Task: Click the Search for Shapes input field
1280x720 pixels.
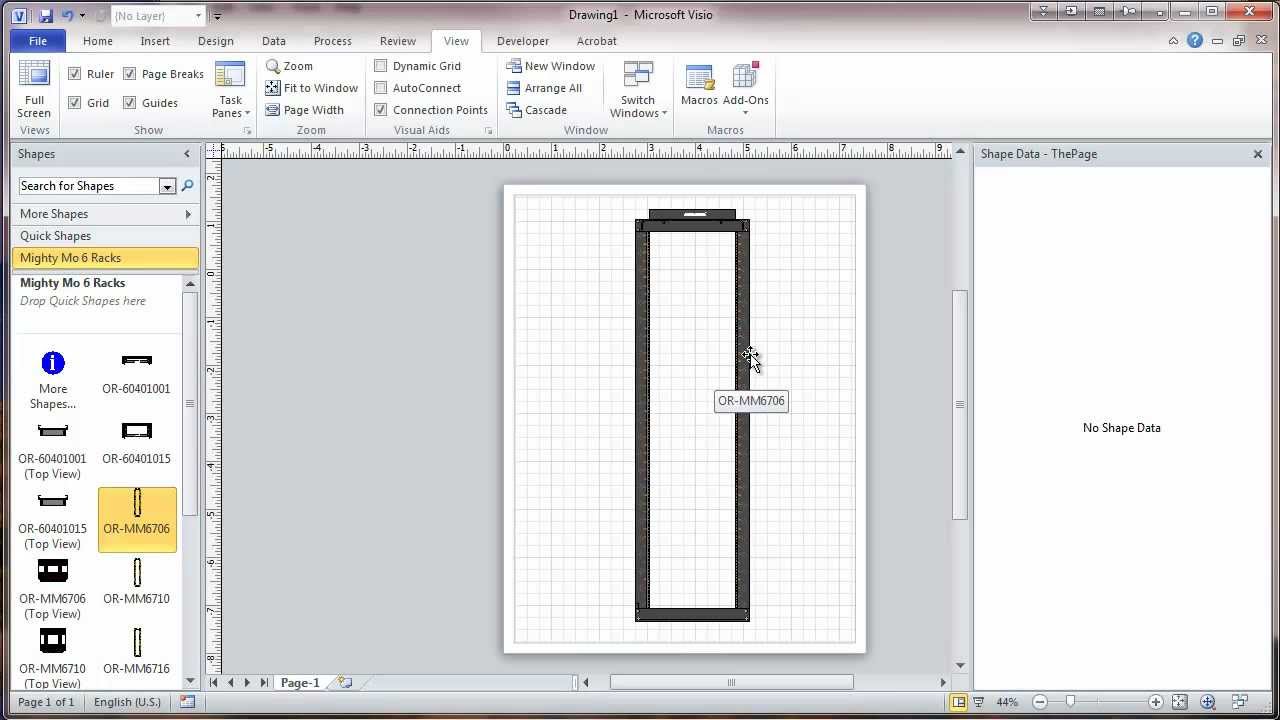Action: [x=89, y=186]
